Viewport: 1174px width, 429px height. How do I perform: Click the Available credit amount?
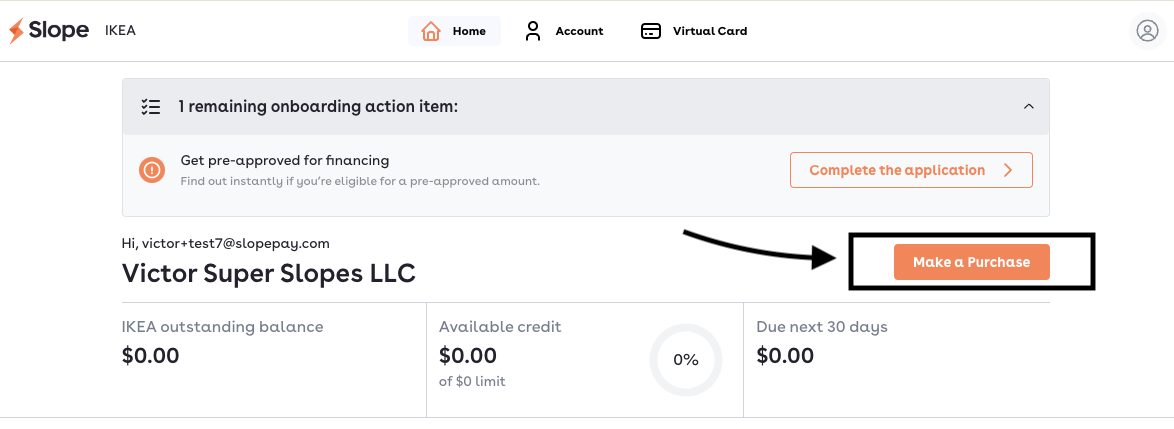pos(467,355)
